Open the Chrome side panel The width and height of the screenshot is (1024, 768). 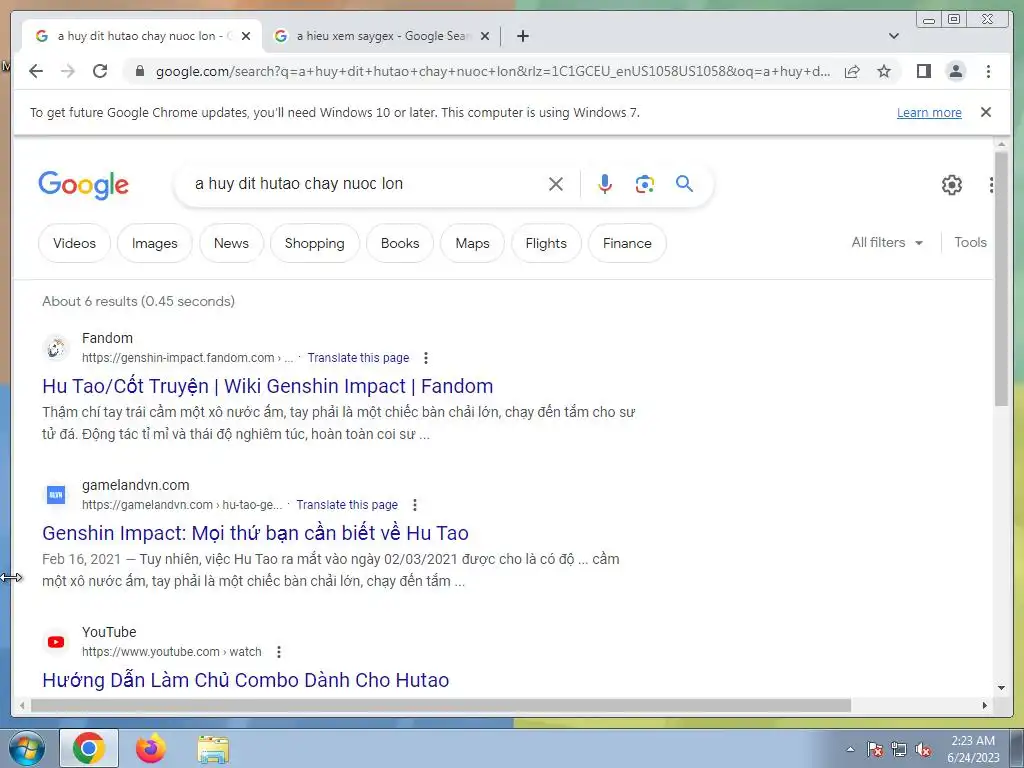tap(923, 71)
